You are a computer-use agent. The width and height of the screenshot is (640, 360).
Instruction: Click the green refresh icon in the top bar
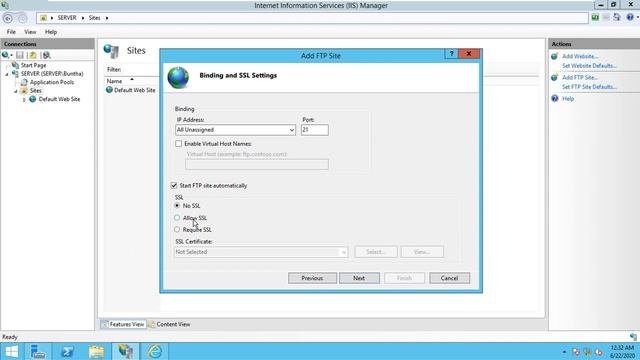coord(595,18)
